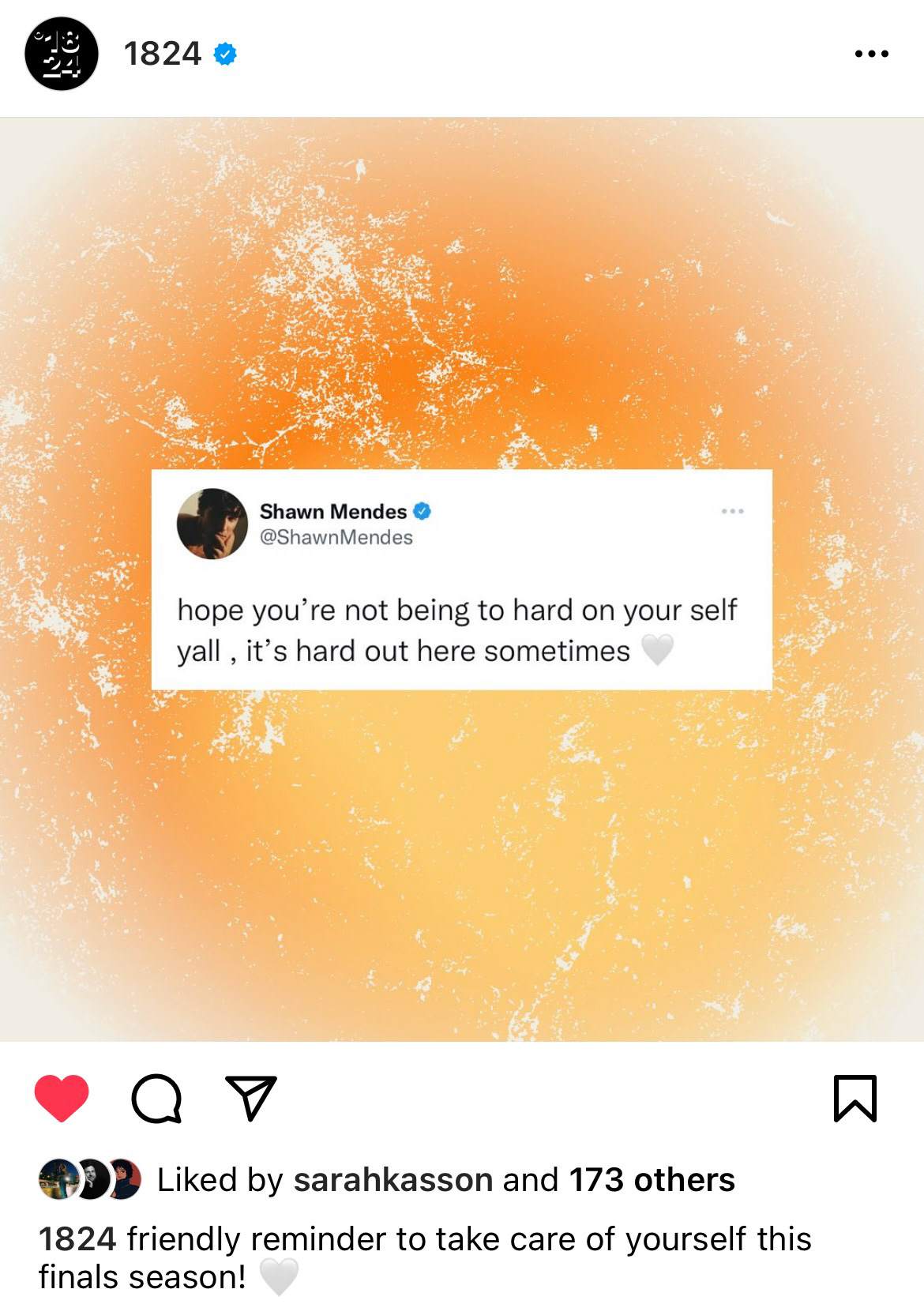Image resolution: width=924 pixels, height=1304 pixels.
Task: Open comments with the speech bubble icon
Action: 157,1099
